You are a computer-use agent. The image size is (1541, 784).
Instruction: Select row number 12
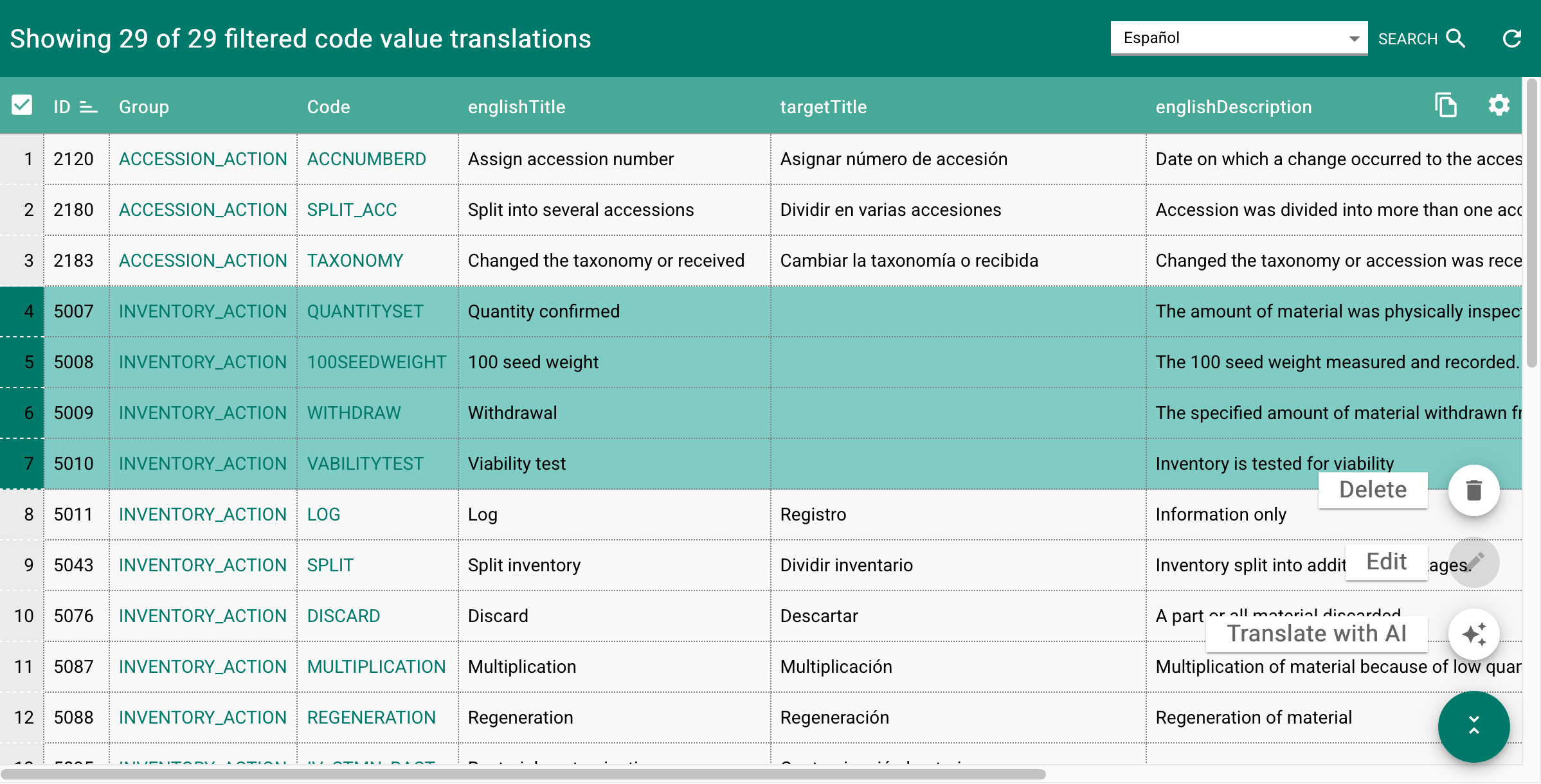22,717
